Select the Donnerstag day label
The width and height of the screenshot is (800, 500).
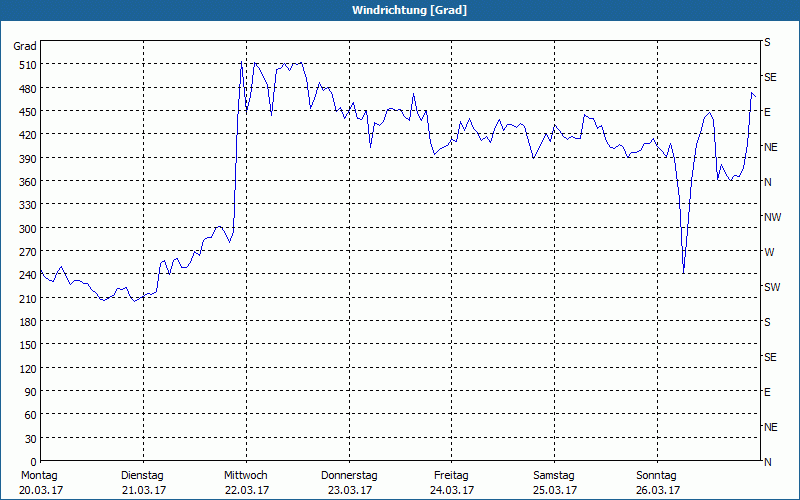(349, 476)
